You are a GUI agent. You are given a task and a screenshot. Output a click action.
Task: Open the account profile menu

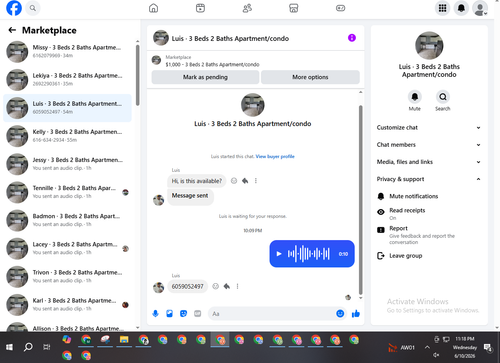point(480,8)
